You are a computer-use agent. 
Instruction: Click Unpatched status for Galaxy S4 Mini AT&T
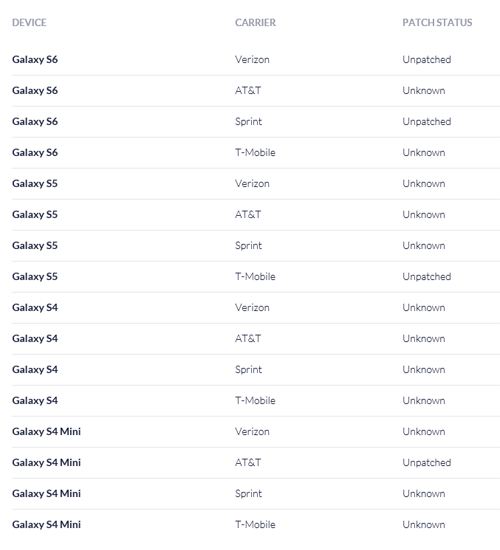tap(427, 463)
